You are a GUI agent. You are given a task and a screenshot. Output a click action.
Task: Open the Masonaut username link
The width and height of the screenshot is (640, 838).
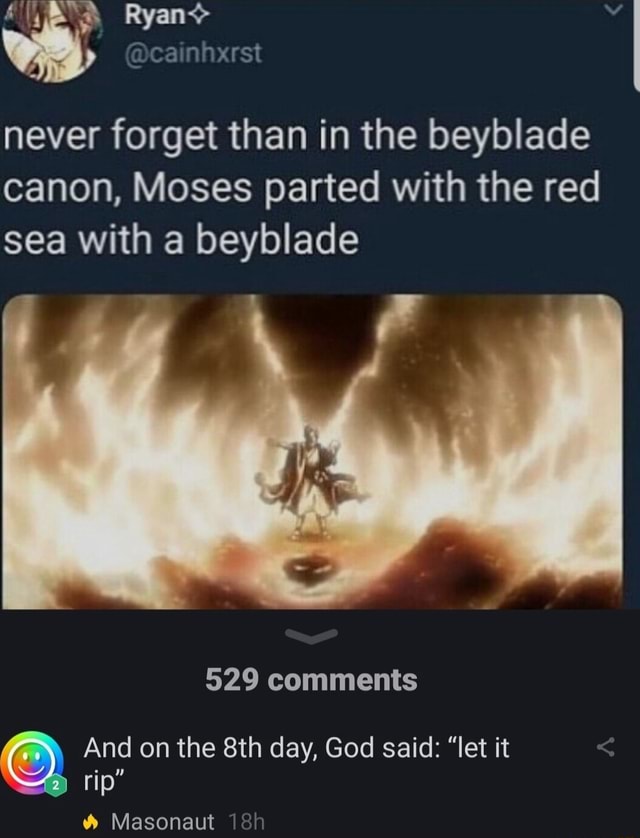tap(162, 822)
